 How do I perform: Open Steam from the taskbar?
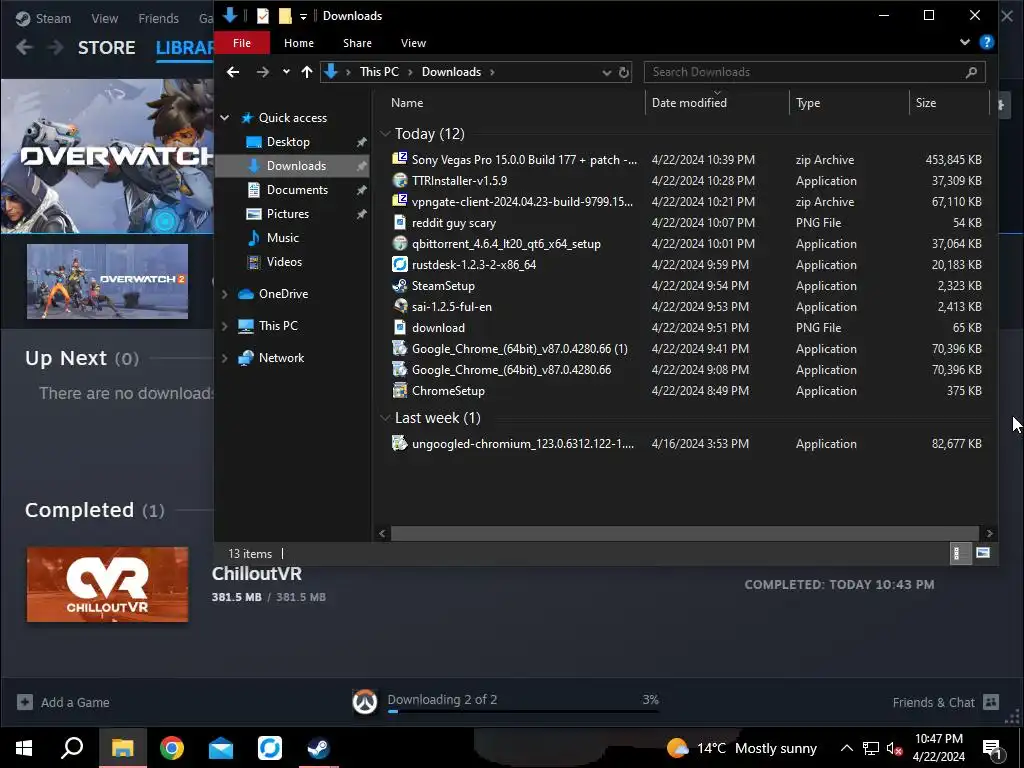click(319, 748)
